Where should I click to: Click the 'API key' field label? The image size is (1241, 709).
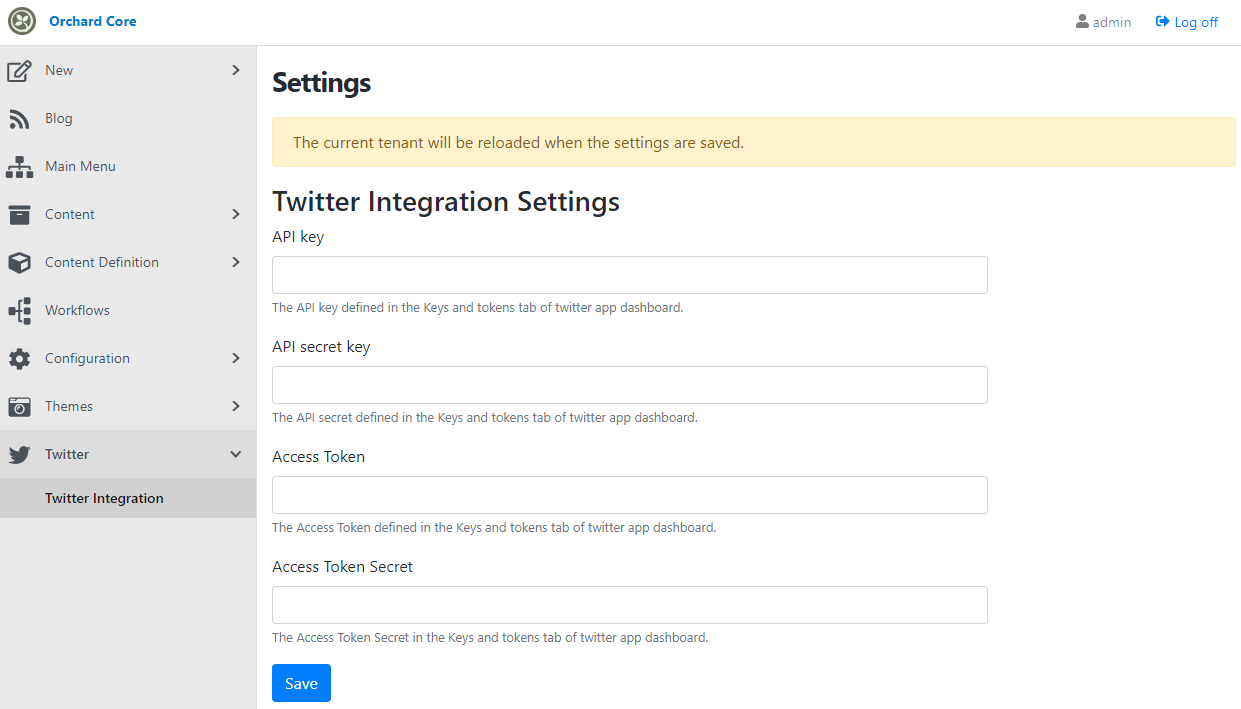point(298,237)
